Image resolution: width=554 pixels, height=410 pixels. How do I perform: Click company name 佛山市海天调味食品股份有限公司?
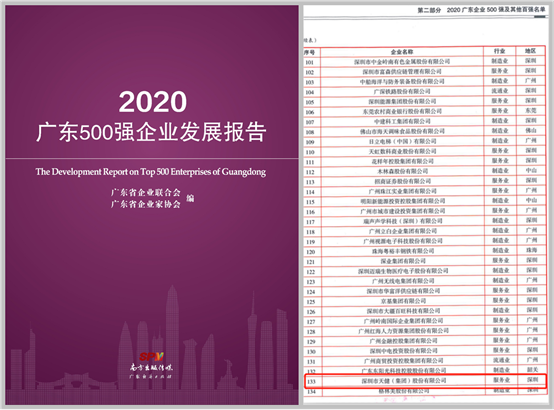(402, 131)
